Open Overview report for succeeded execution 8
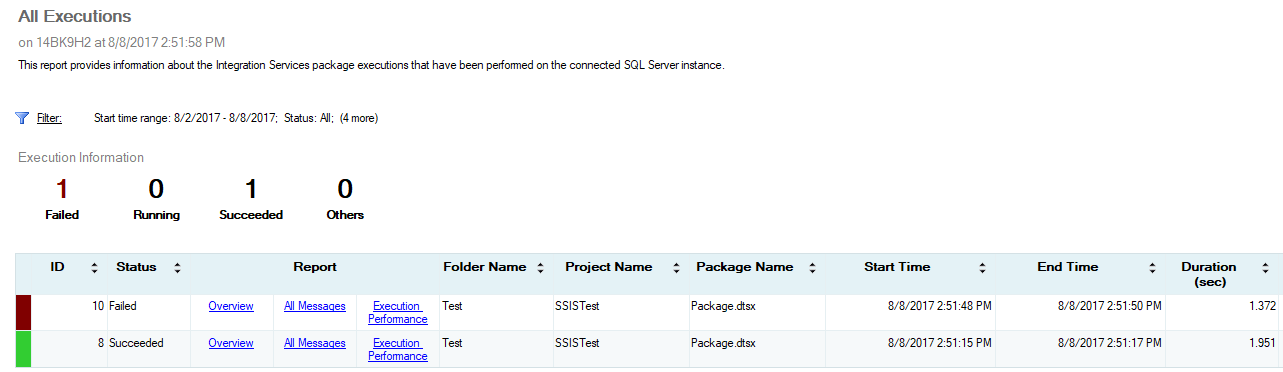The image size is (1283, 372). click(231, 343)
